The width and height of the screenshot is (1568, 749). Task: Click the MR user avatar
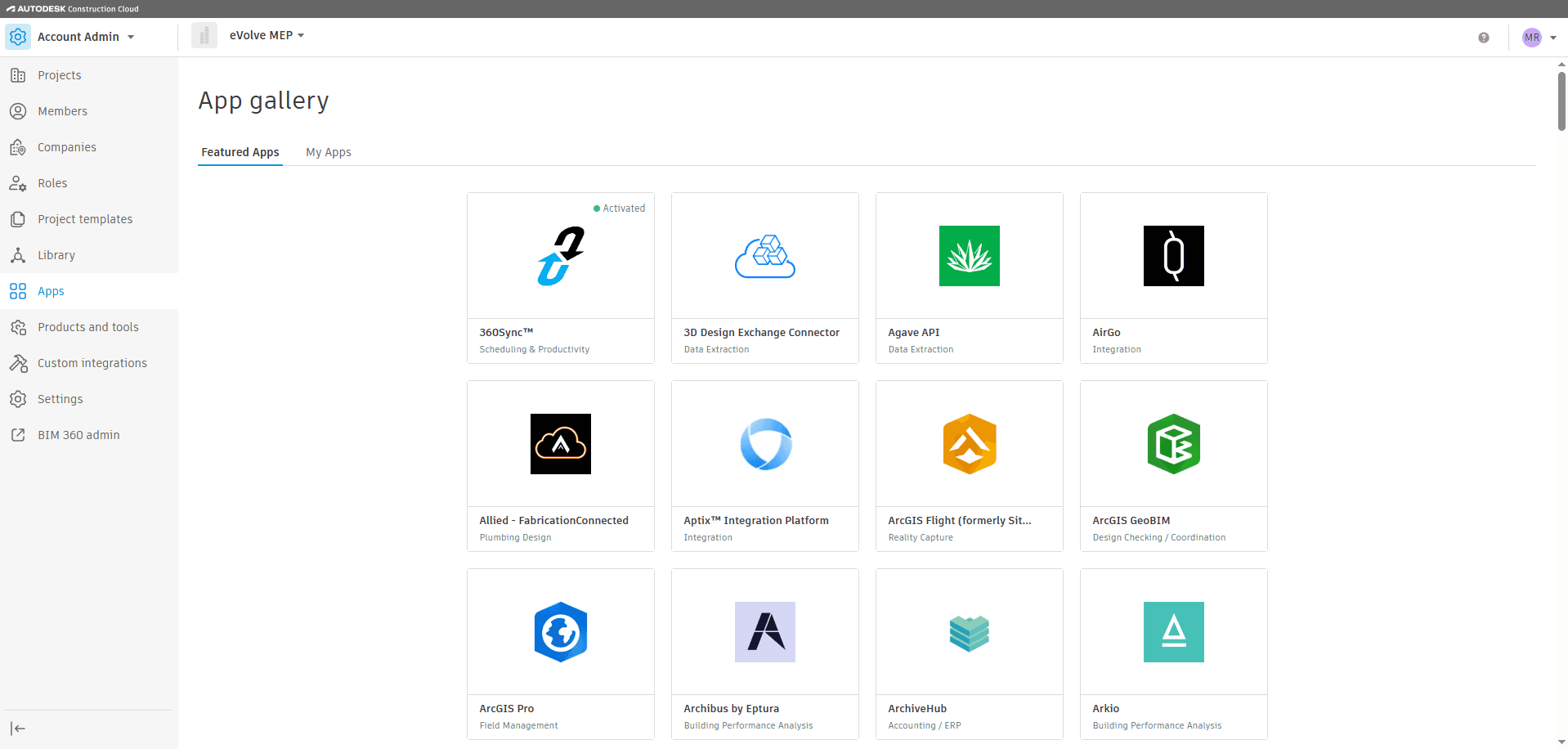[1532, 38]
